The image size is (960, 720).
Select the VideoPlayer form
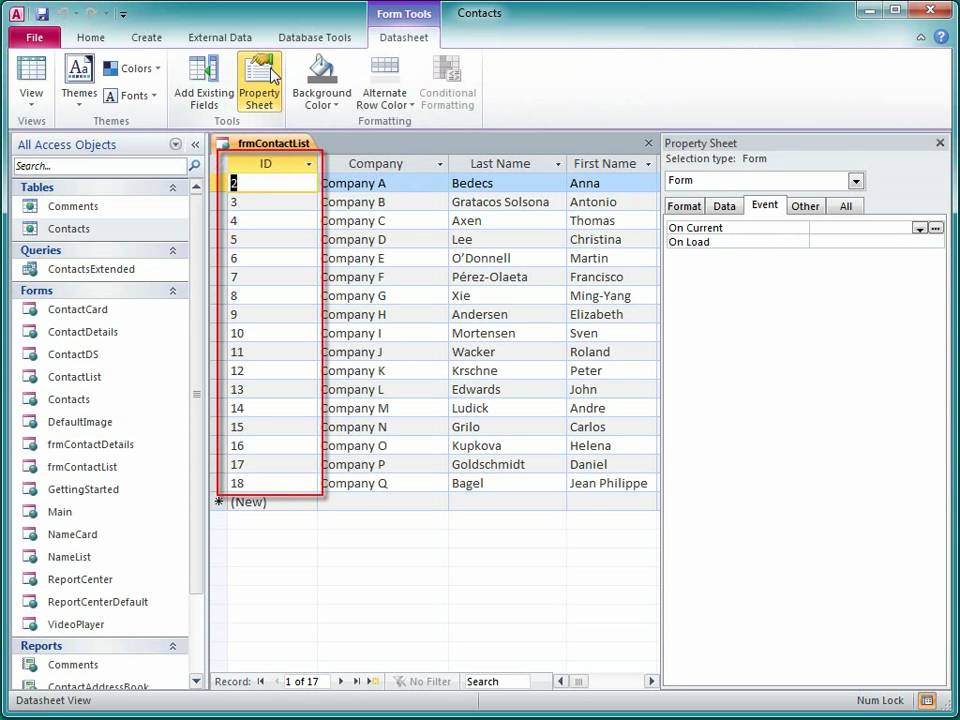[x=100, y=624]
